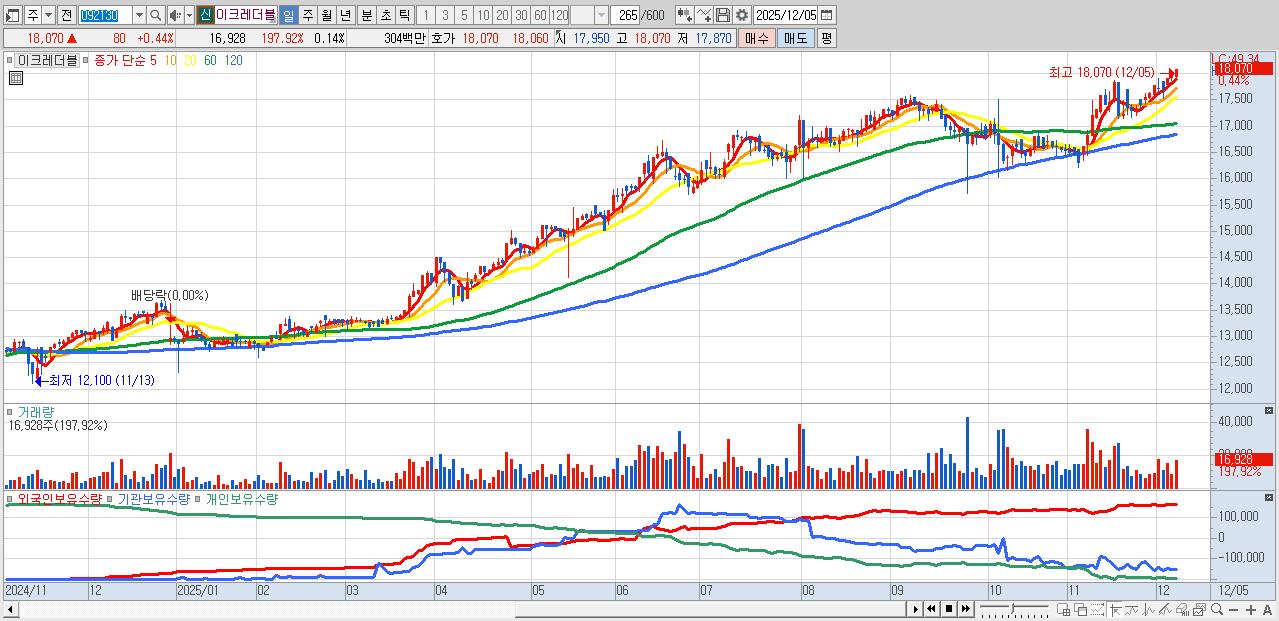Click the minus zoom-out icon
The width and height of the screenshot is (1279, 621).
tap(1234, 609)
